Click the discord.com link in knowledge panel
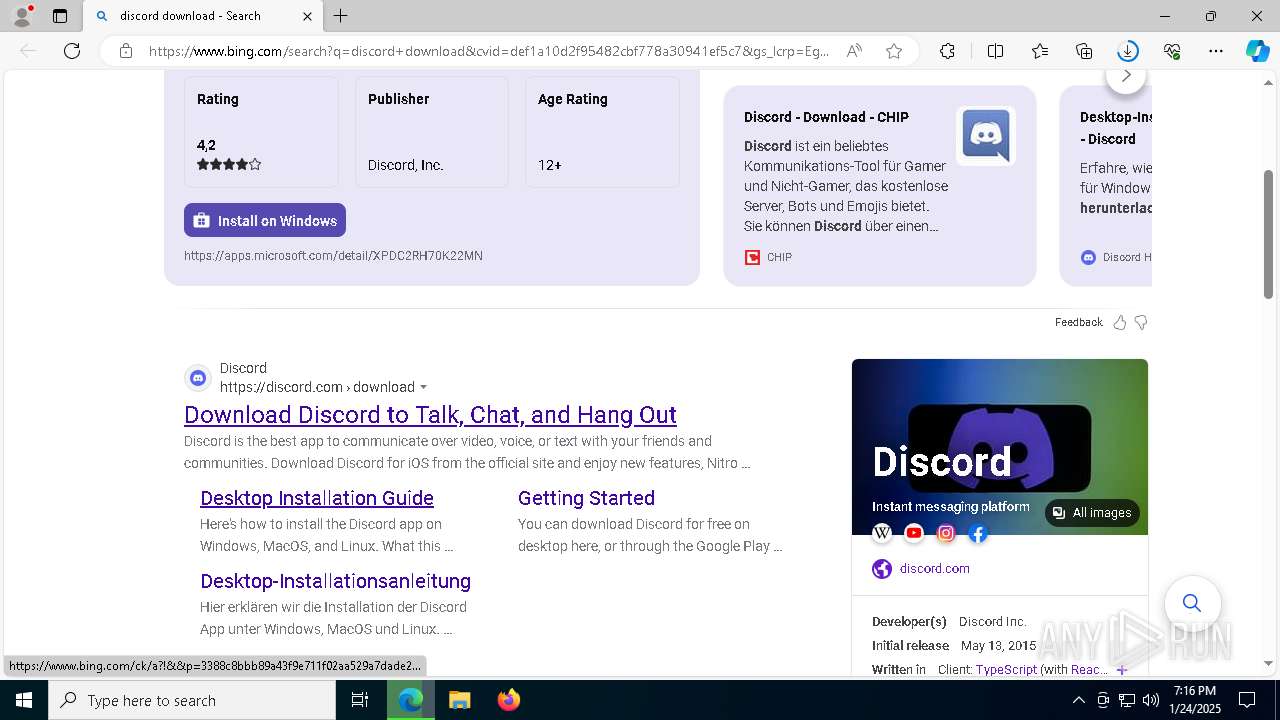 point(934,568)
